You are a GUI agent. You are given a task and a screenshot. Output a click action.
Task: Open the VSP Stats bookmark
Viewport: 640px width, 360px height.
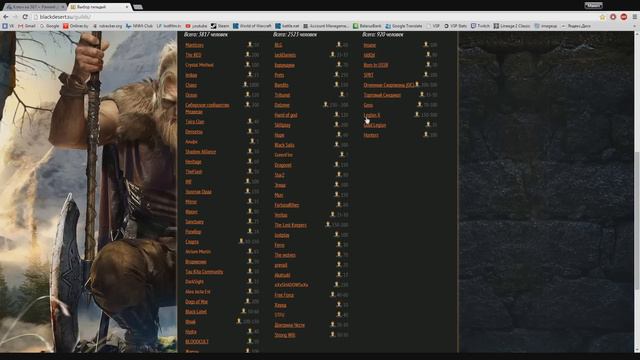pos(455,26)
